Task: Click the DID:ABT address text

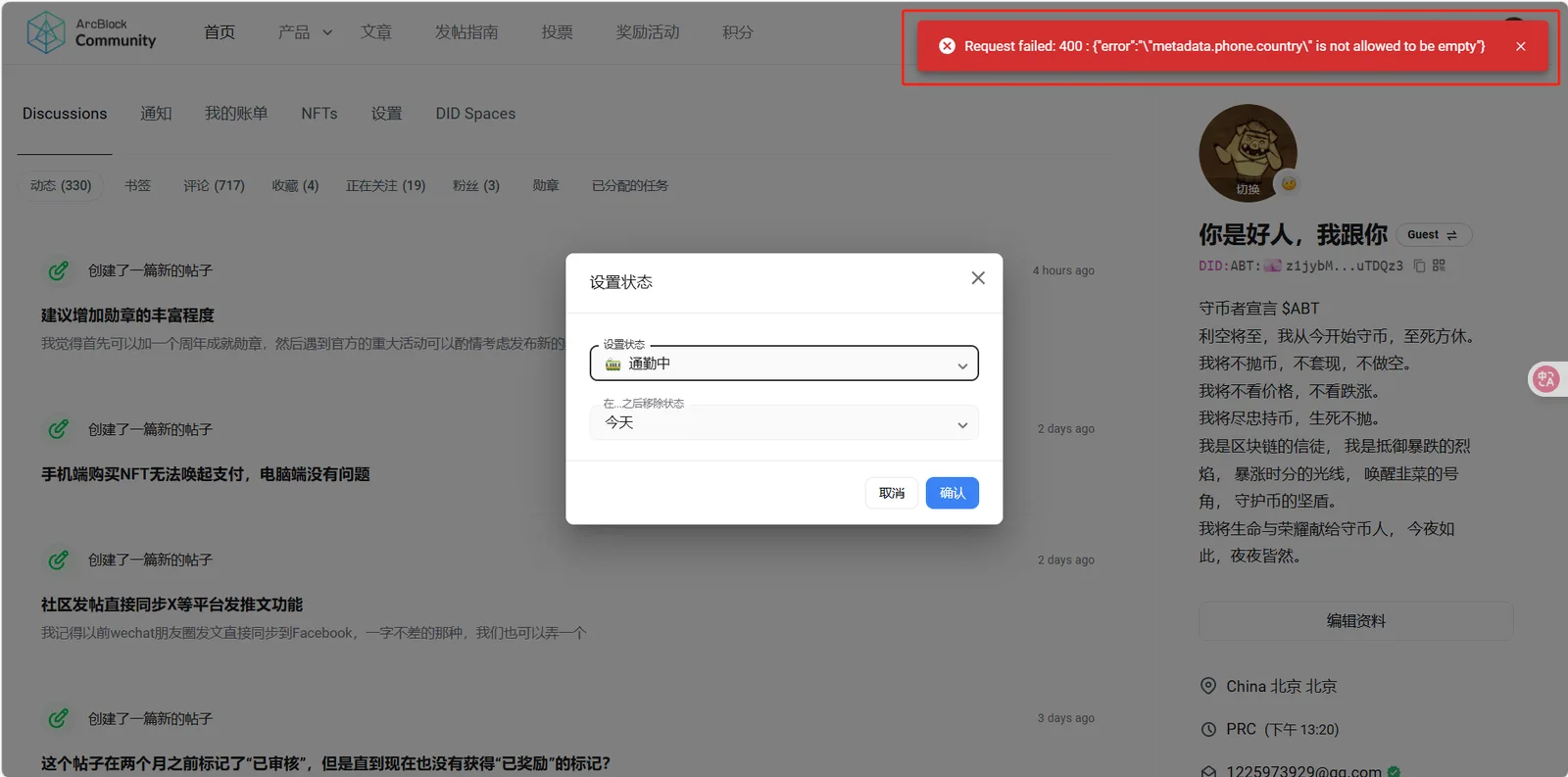Action: [1301, 266]
